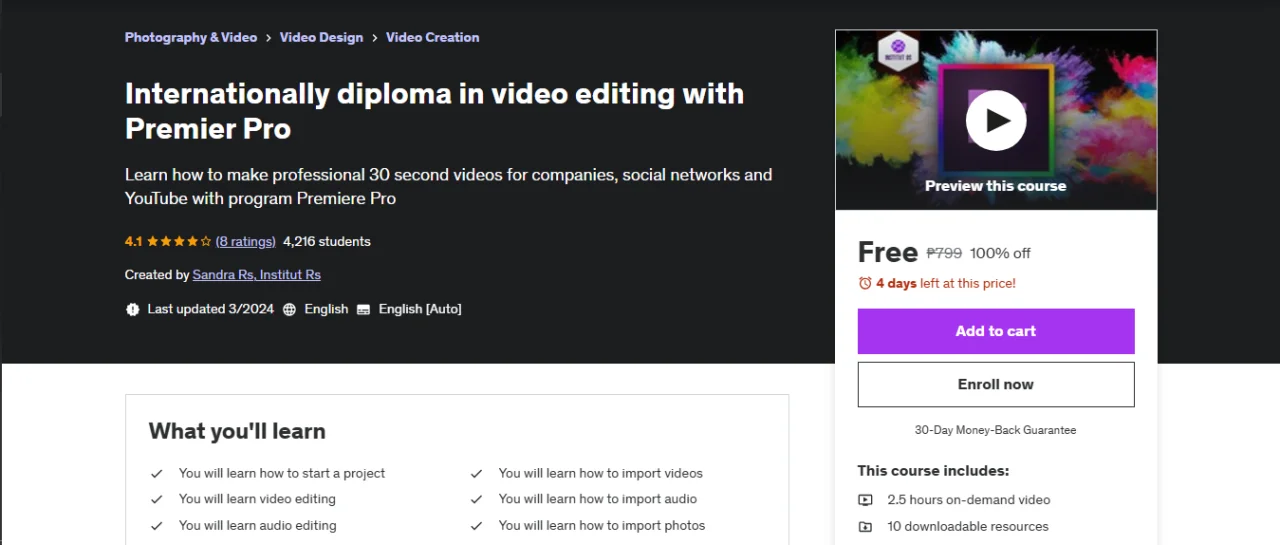Image resolution: width=1280 pixels, height=545 pixels.
Task: Click the English [Auto] captions label
Action: coord(420,309)
